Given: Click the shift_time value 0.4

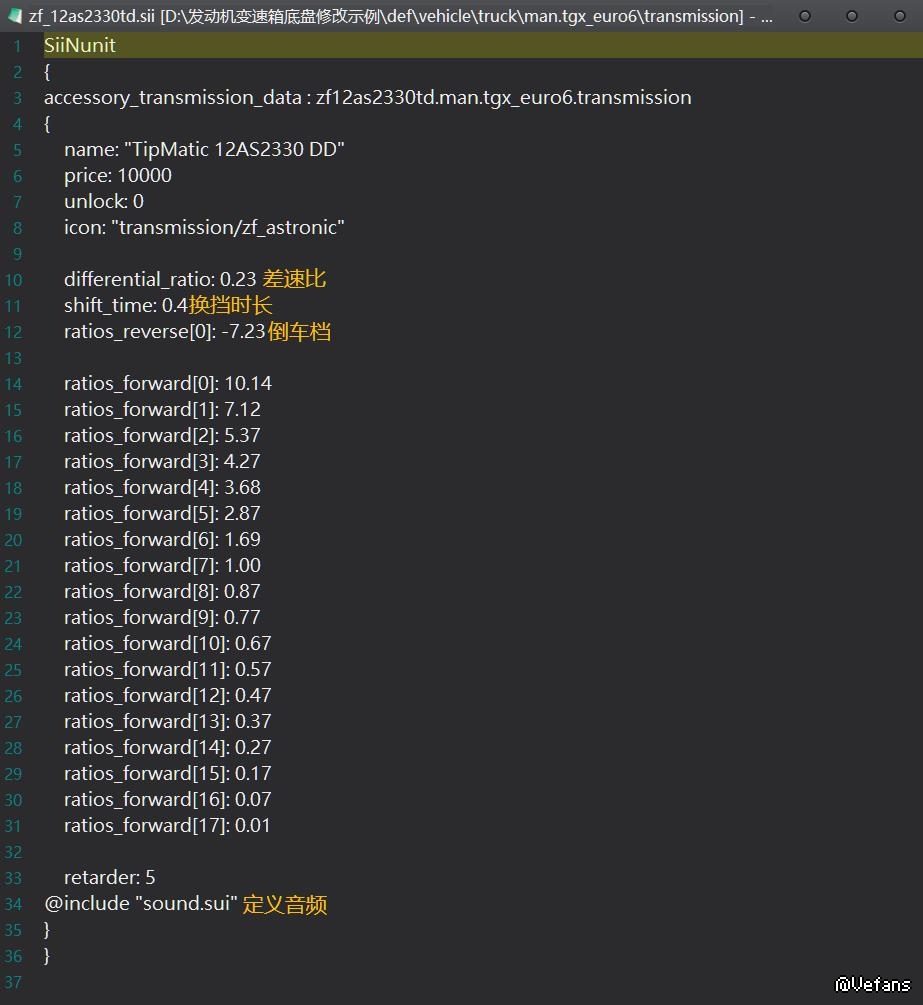Looking at the screenshot, I should click(174, 305).
